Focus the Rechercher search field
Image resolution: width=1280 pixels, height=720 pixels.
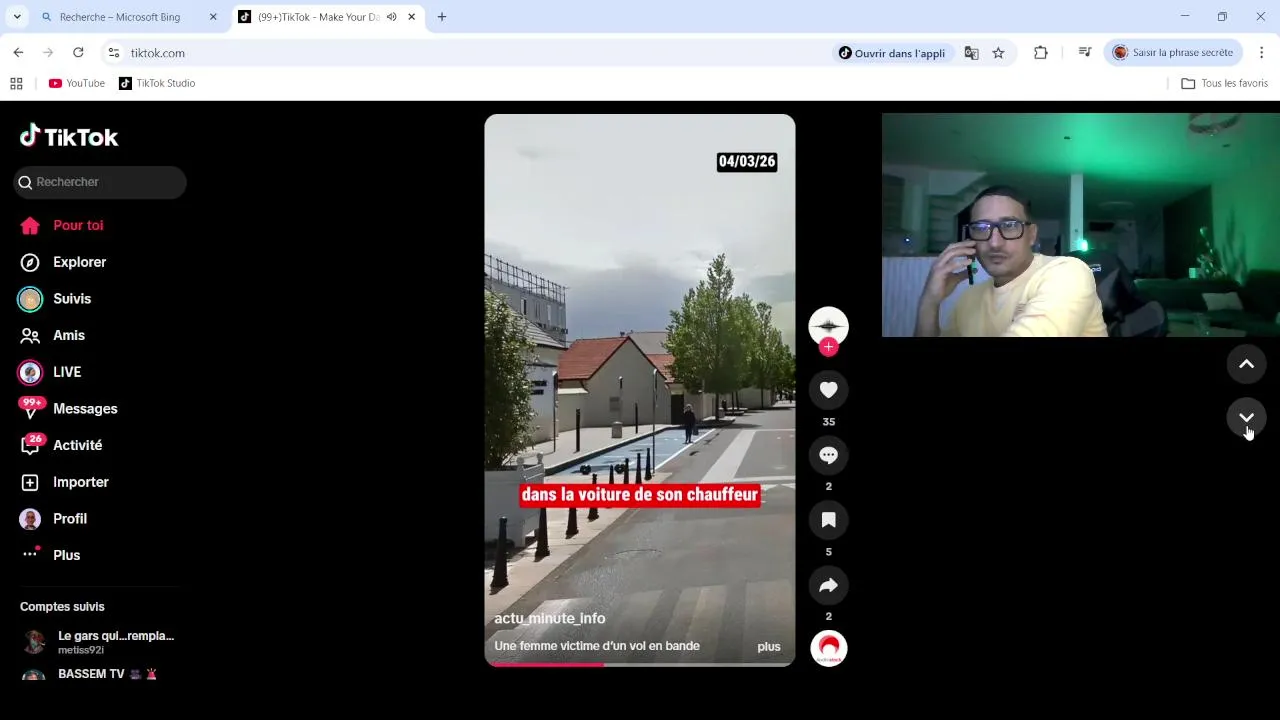[x=100, y=182]
